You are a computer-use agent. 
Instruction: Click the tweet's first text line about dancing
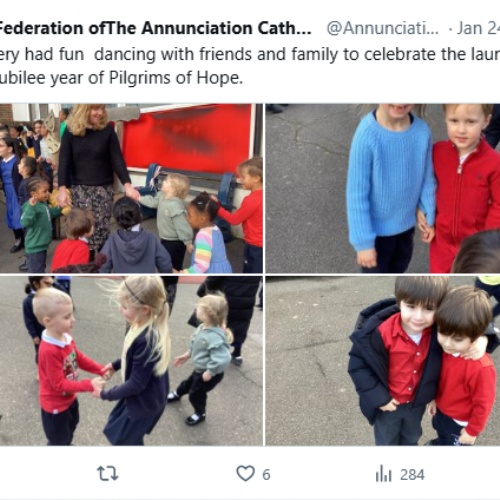(x=250, y=54)
